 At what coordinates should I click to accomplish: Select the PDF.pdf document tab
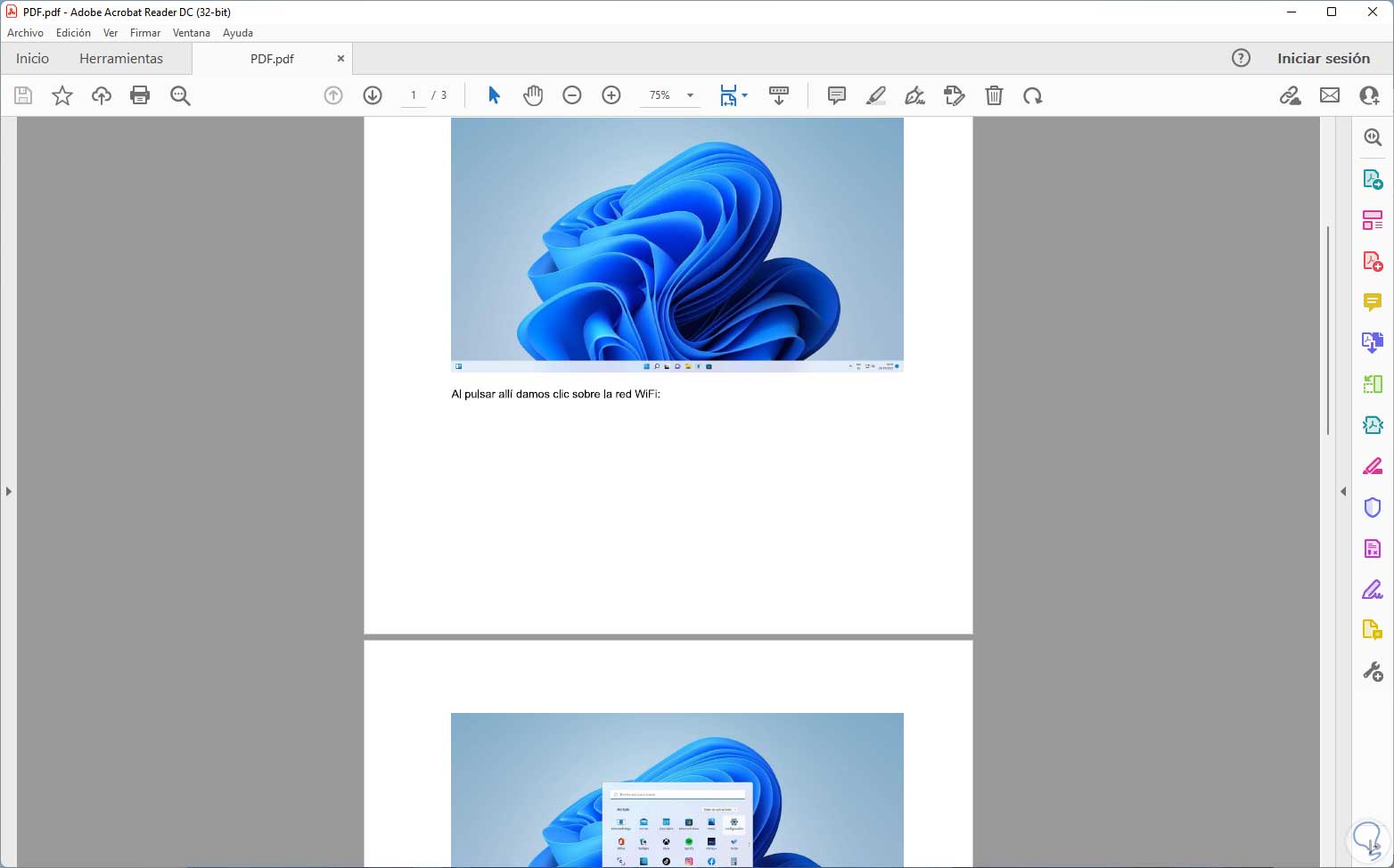(272, 59)
